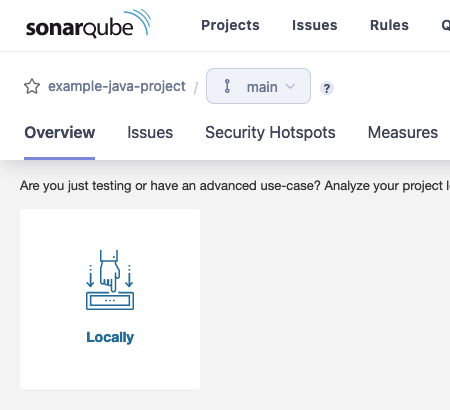Open the branch help question mark icon
Image resolution: width=450 pixels, height=410 pixels.
(x=327, y=88)
